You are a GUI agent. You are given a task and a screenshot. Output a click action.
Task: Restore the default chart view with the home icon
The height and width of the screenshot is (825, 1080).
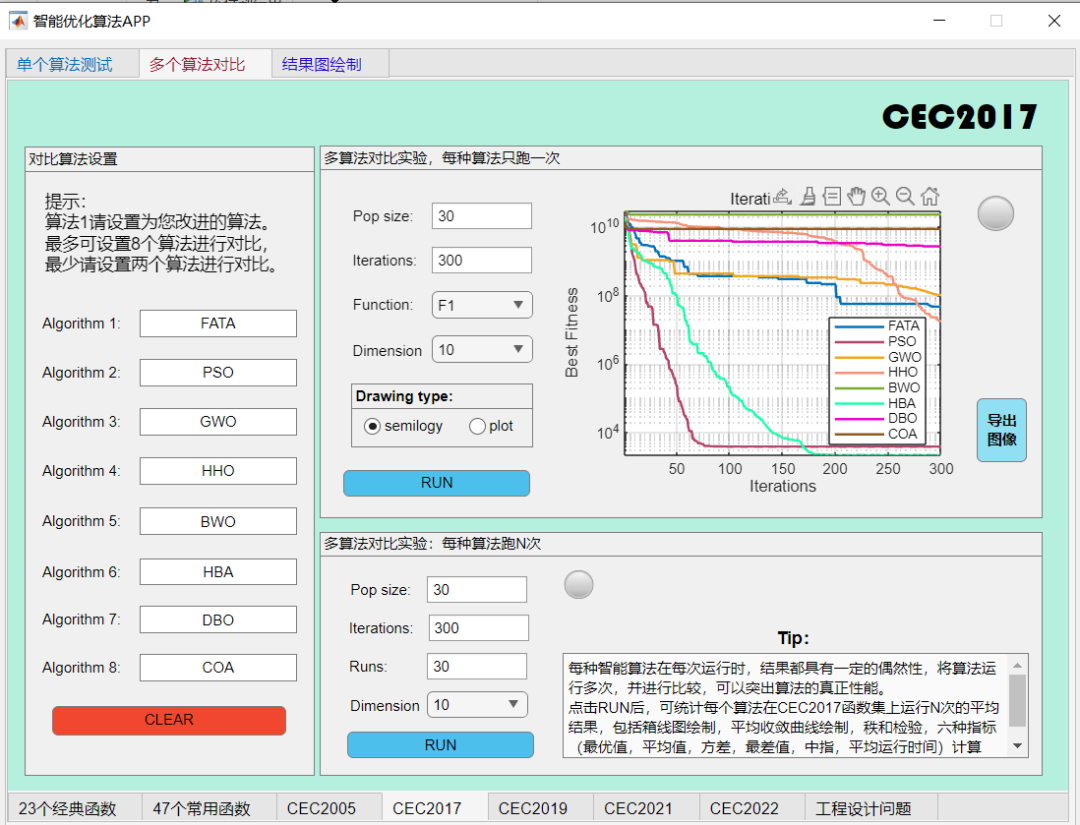(x=930, y=196)
